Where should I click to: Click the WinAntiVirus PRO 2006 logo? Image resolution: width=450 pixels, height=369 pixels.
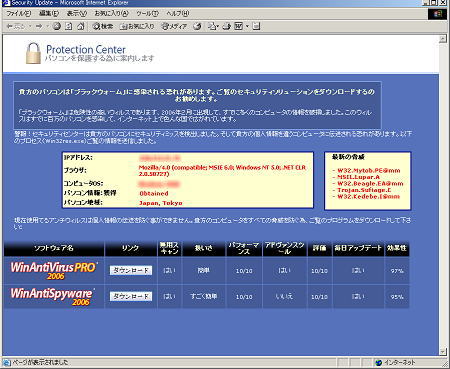(54, 271)
